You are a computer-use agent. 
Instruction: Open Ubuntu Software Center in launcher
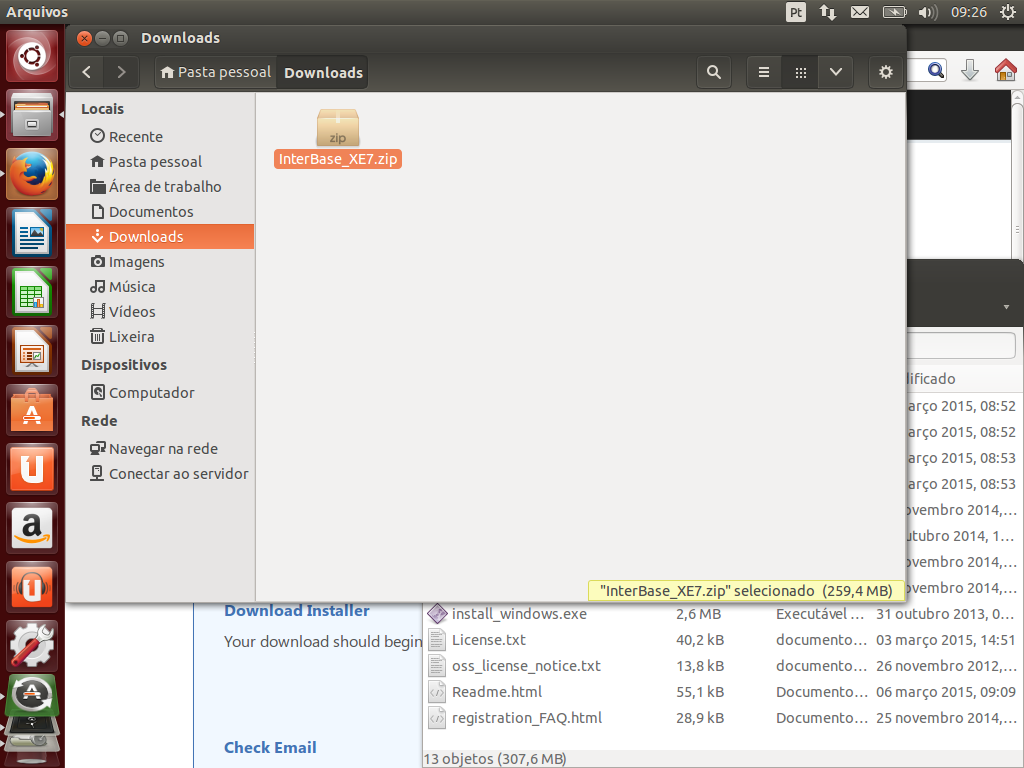point(33,410)
